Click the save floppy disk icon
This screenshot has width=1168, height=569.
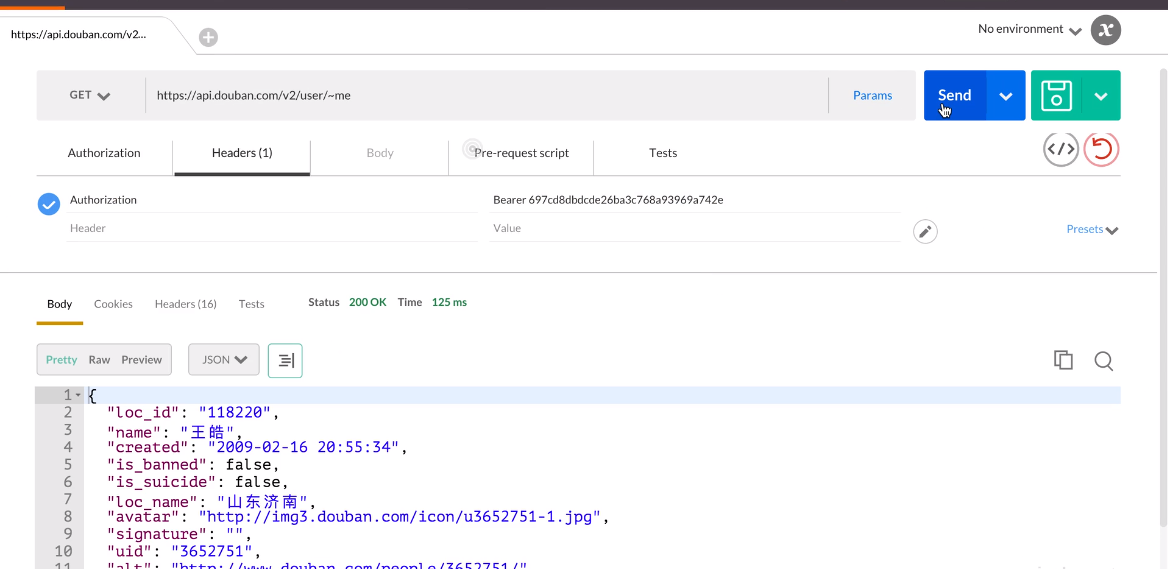(x=1056, y=95)
